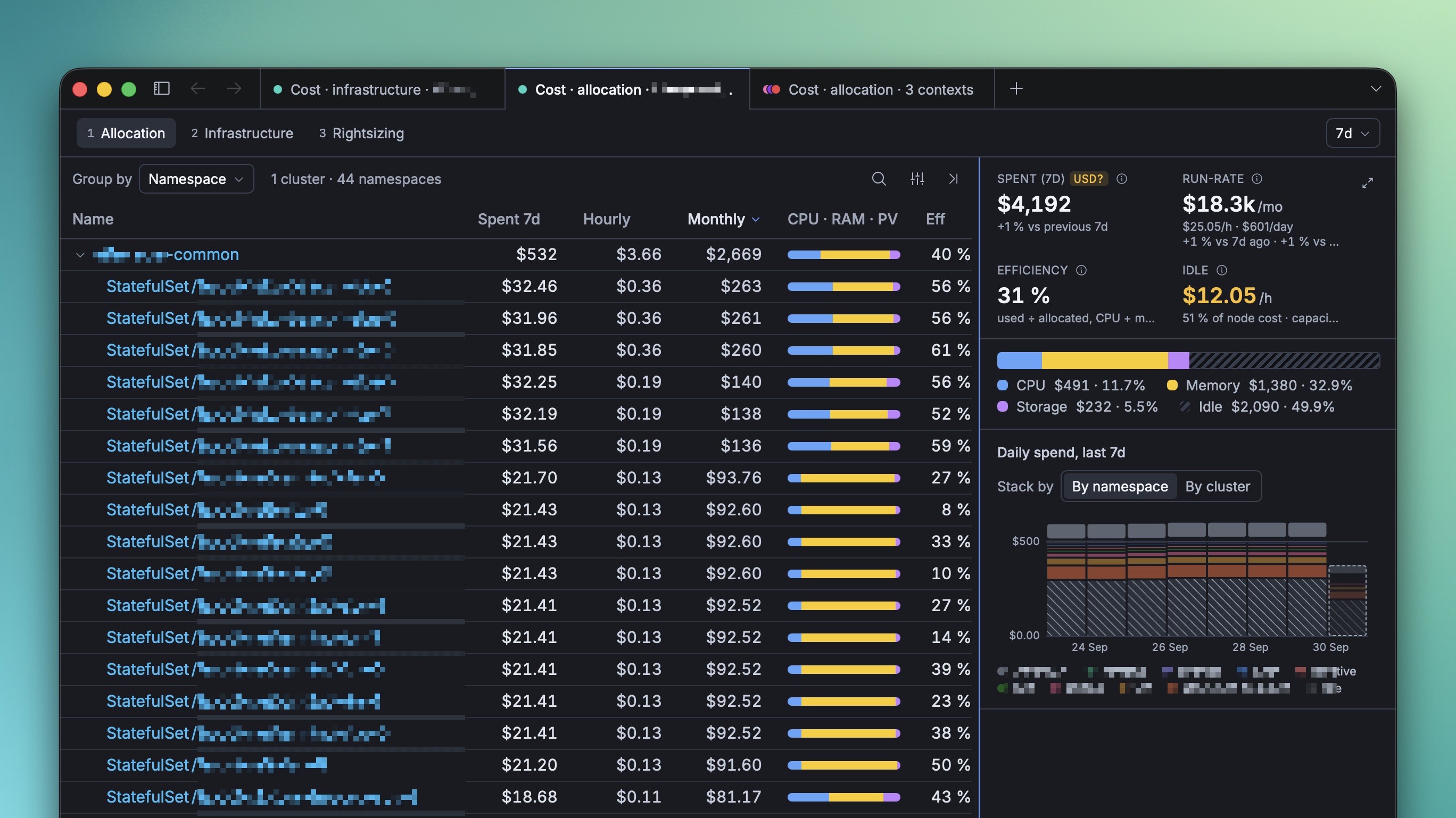
Task: Click the search magnifier icon in table toolbar
Action: pyautogui.click(x=879, y=179)
